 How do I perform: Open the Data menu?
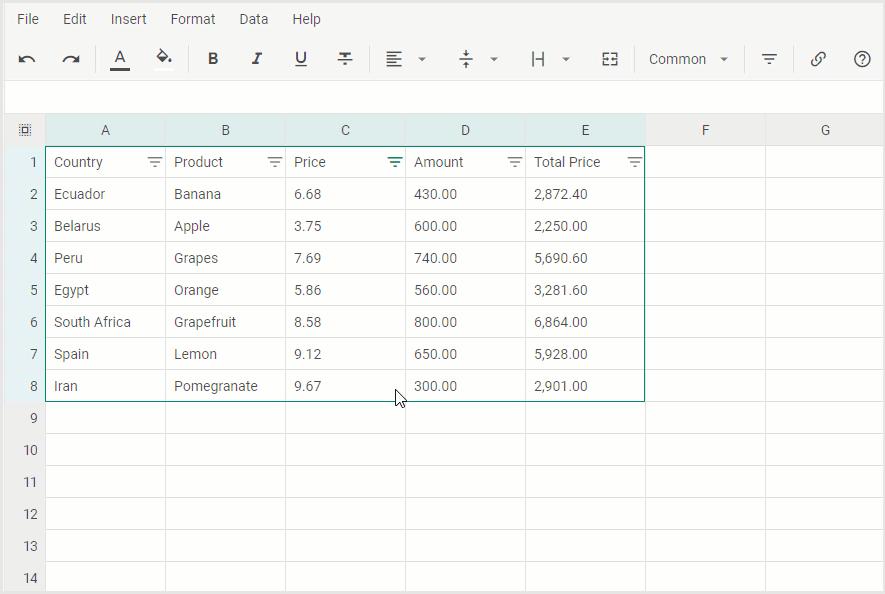pyautogui.click(x=253, y=19)
